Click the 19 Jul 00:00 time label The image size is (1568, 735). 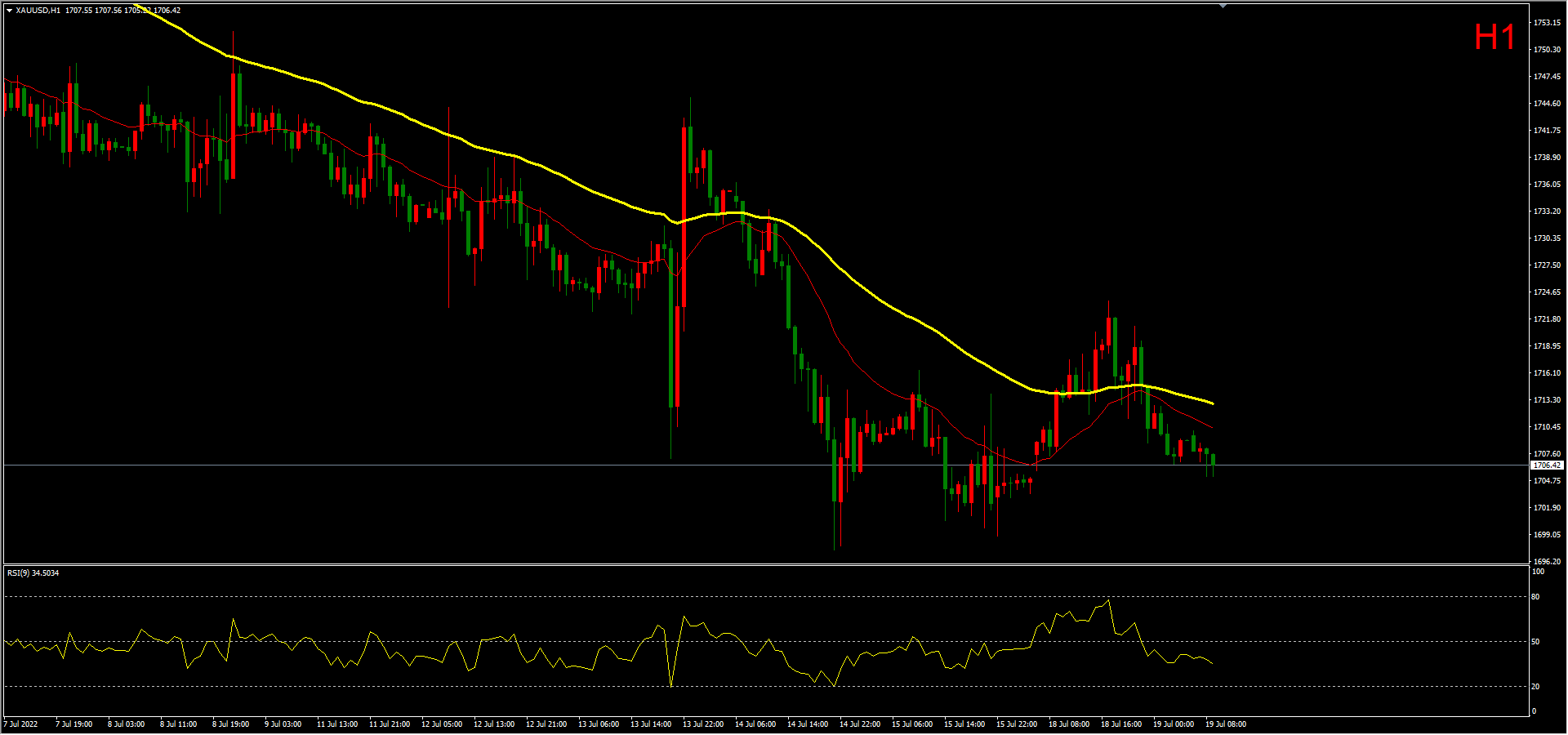(1173, 724)
